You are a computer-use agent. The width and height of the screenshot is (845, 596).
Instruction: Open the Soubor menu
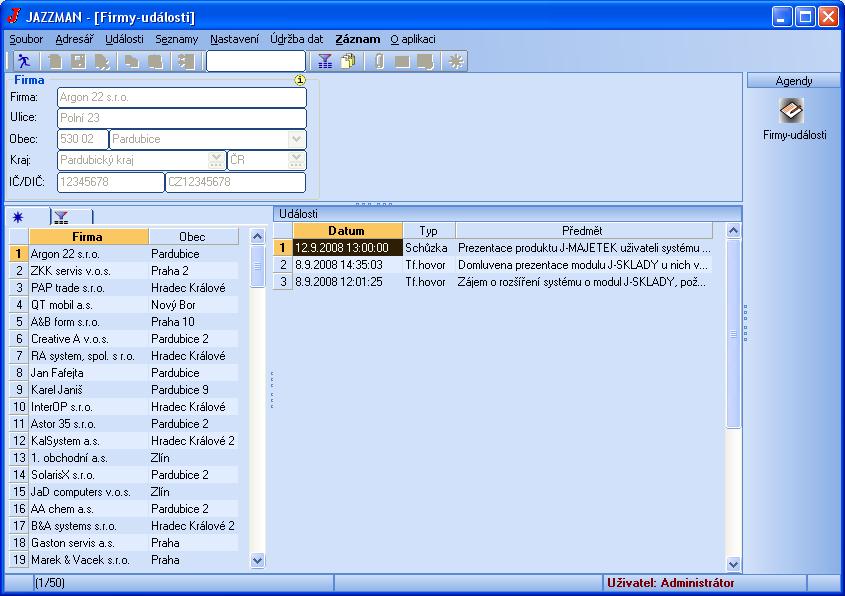(x=26, y=39)
